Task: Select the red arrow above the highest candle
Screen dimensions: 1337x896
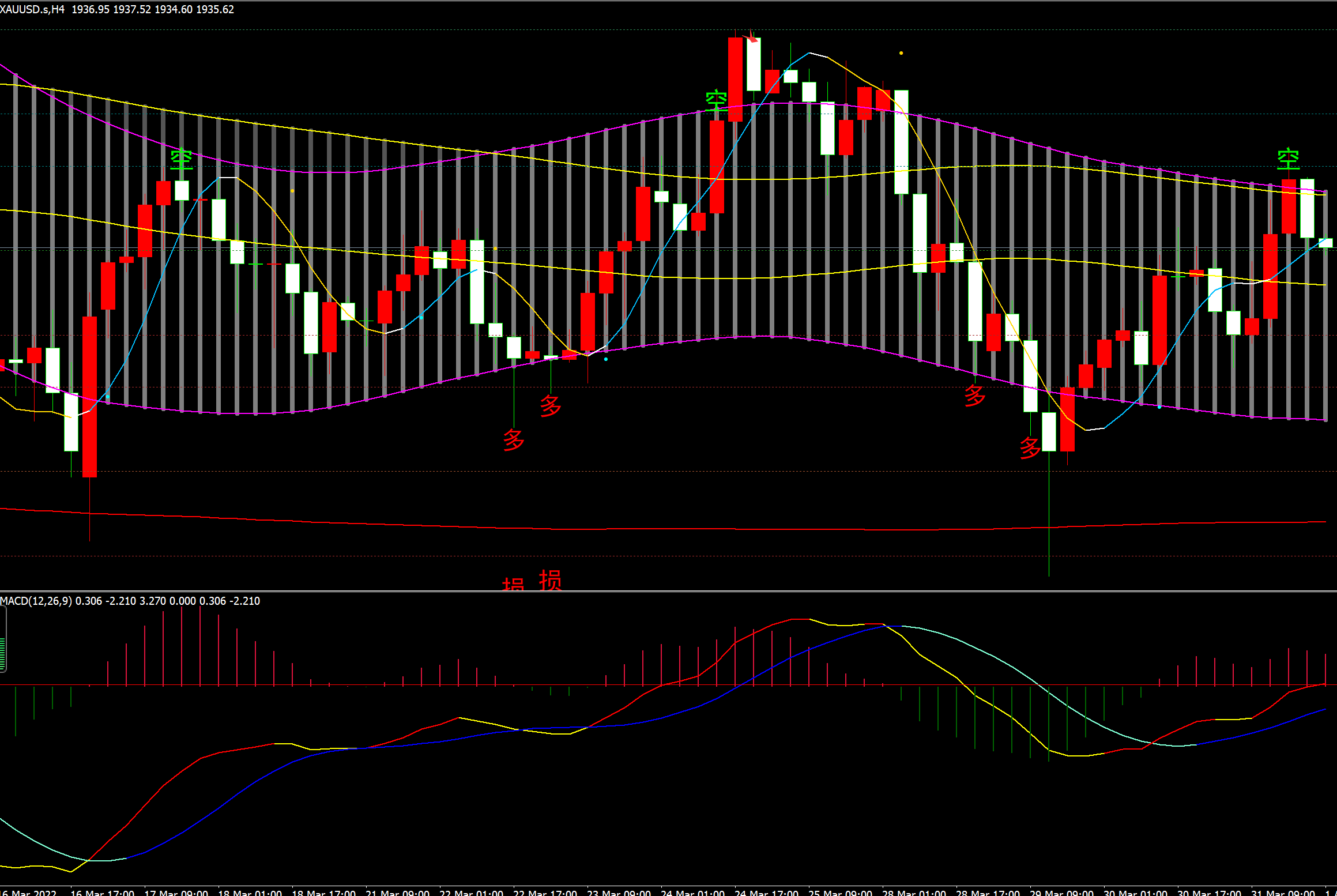Action: pos(751,39)
